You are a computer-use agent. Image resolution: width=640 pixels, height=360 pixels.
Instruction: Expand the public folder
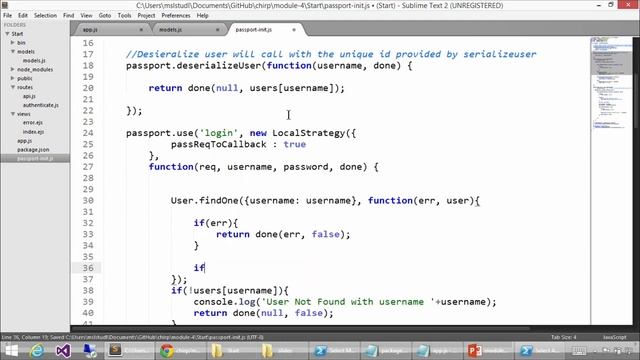13,78
